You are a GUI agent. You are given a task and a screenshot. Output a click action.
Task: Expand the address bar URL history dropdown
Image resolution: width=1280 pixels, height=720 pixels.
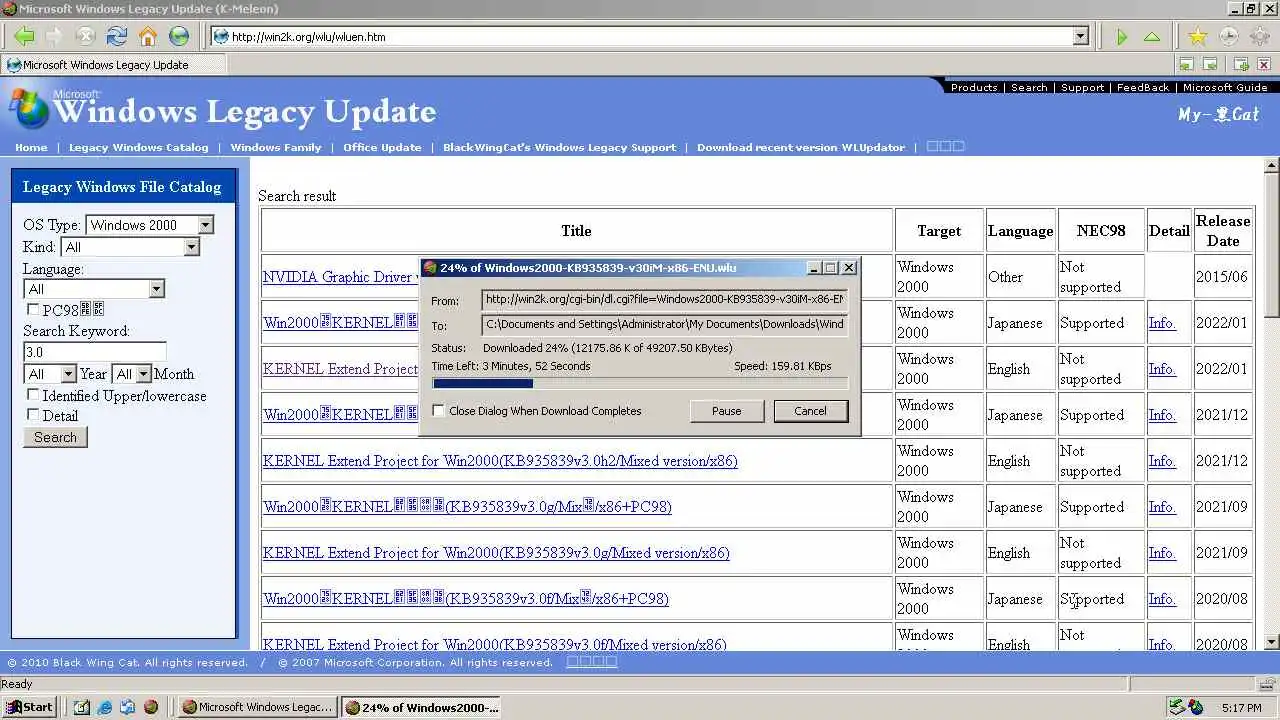coord(1080,37)
